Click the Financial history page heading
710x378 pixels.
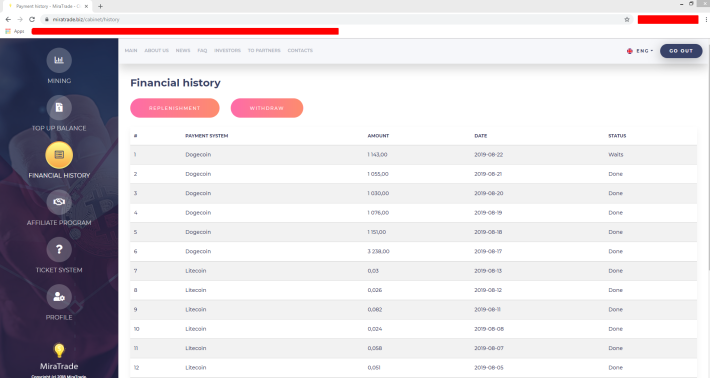pos(175,83)
